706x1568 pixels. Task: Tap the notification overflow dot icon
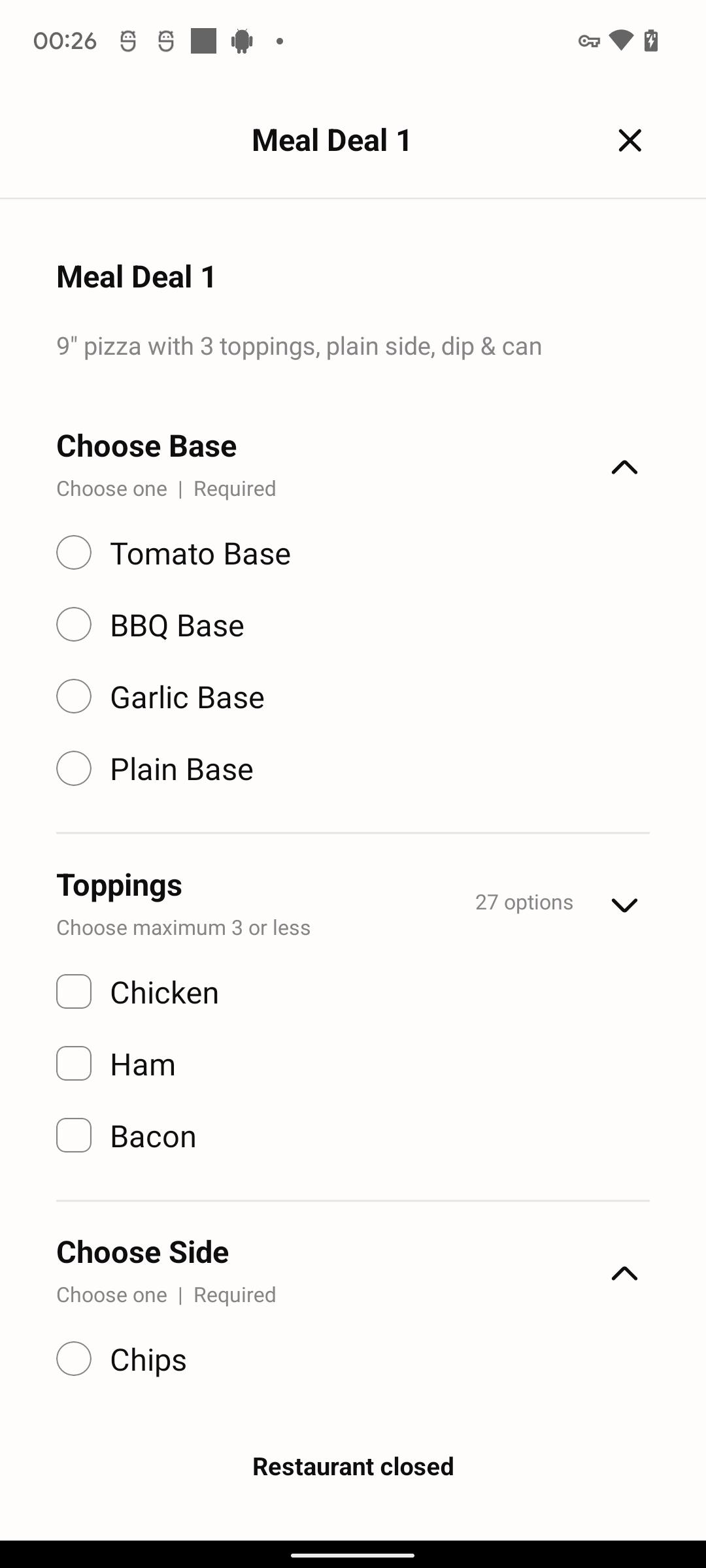280,41
